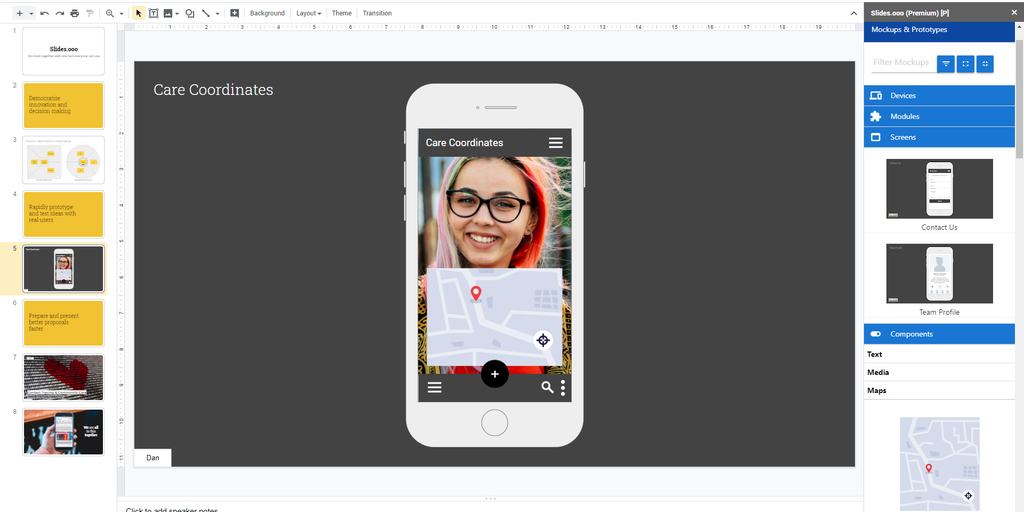Select the Media tab in Components
Viewport: 1024px width, 512px height.
tap(878, 372)
